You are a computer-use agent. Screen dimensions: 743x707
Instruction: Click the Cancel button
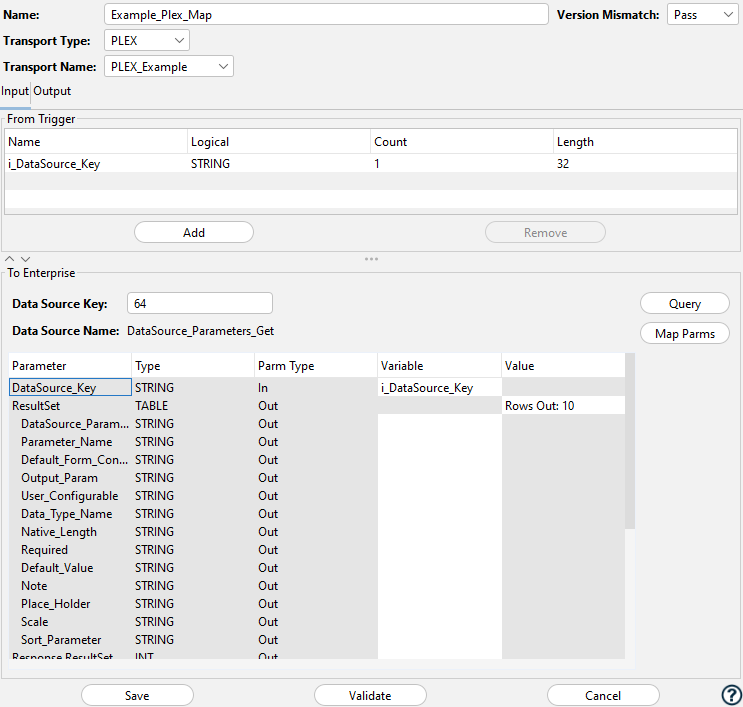point(603,695)
